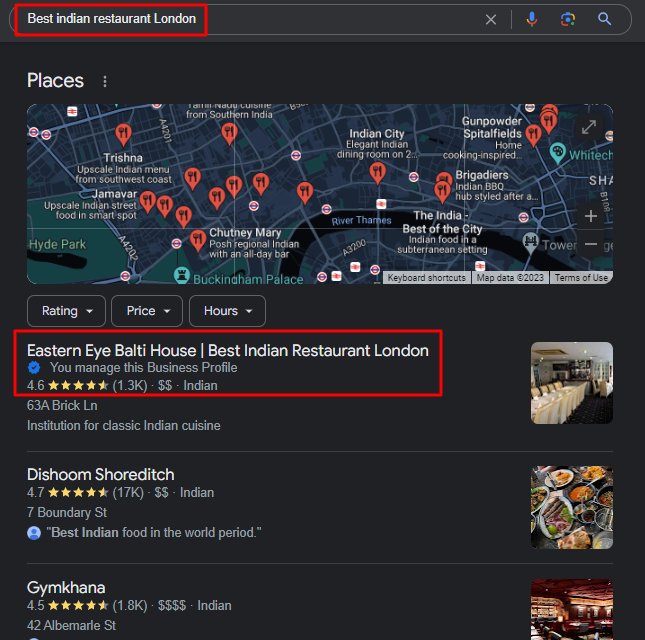Click the Trishna restaurant map pin
Viewport: 645px width, 640px height.
click(123, 134)
